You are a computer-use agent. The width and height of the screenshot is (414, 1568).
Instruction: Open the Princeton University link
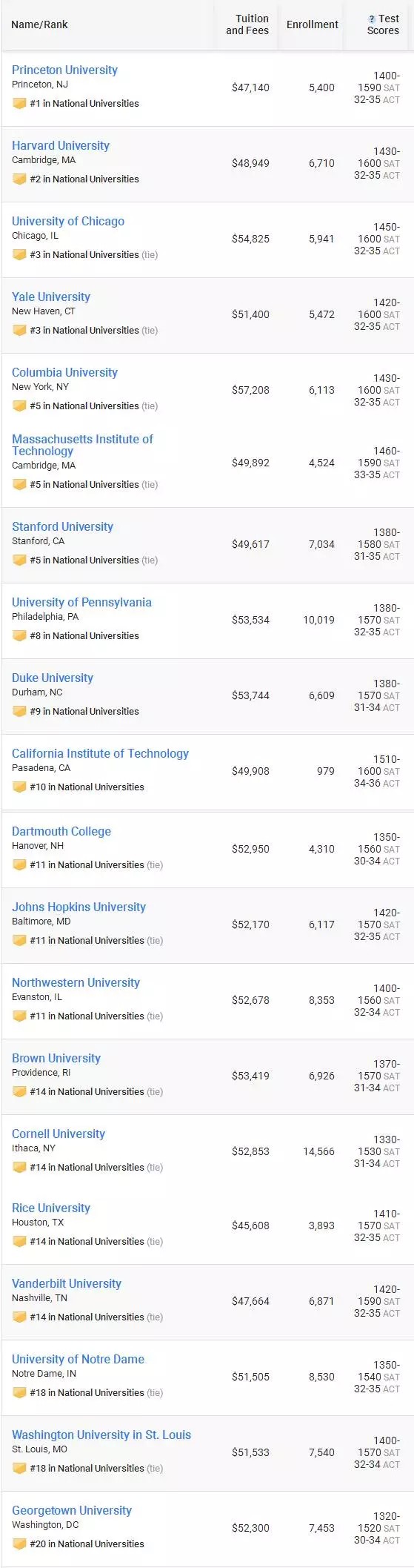[64, 70]
